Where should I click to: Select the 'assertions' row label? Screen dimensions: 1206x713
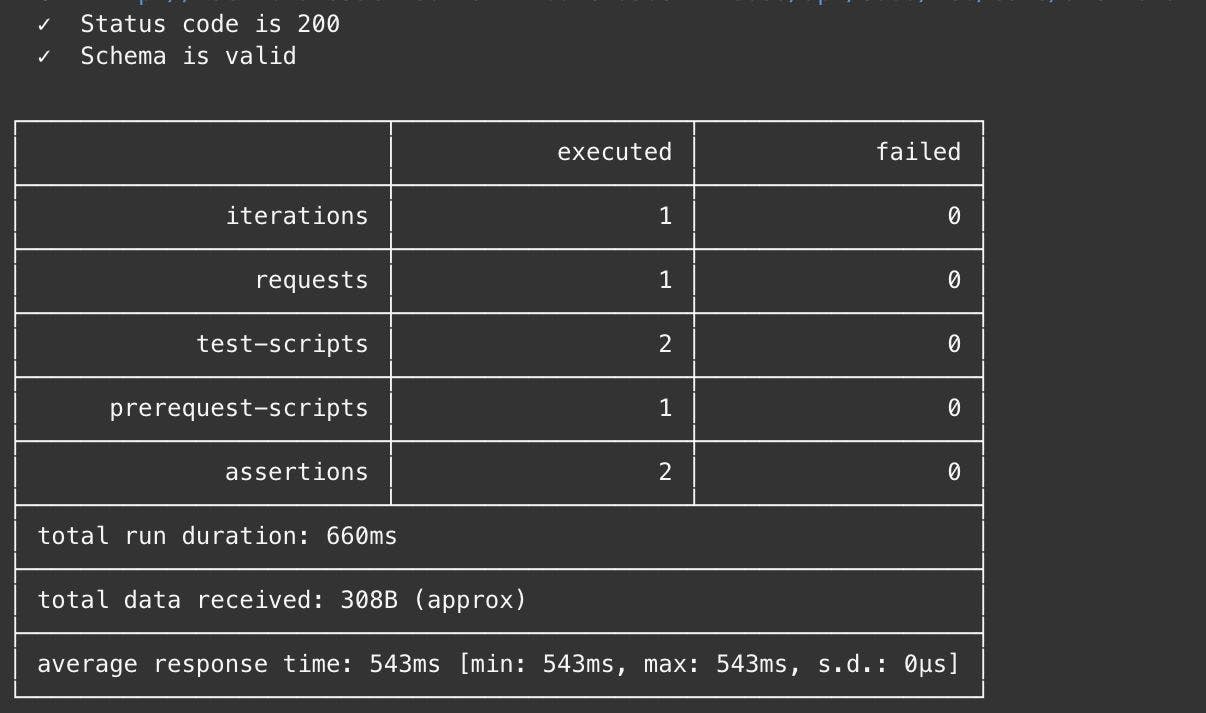coord(296,472)
